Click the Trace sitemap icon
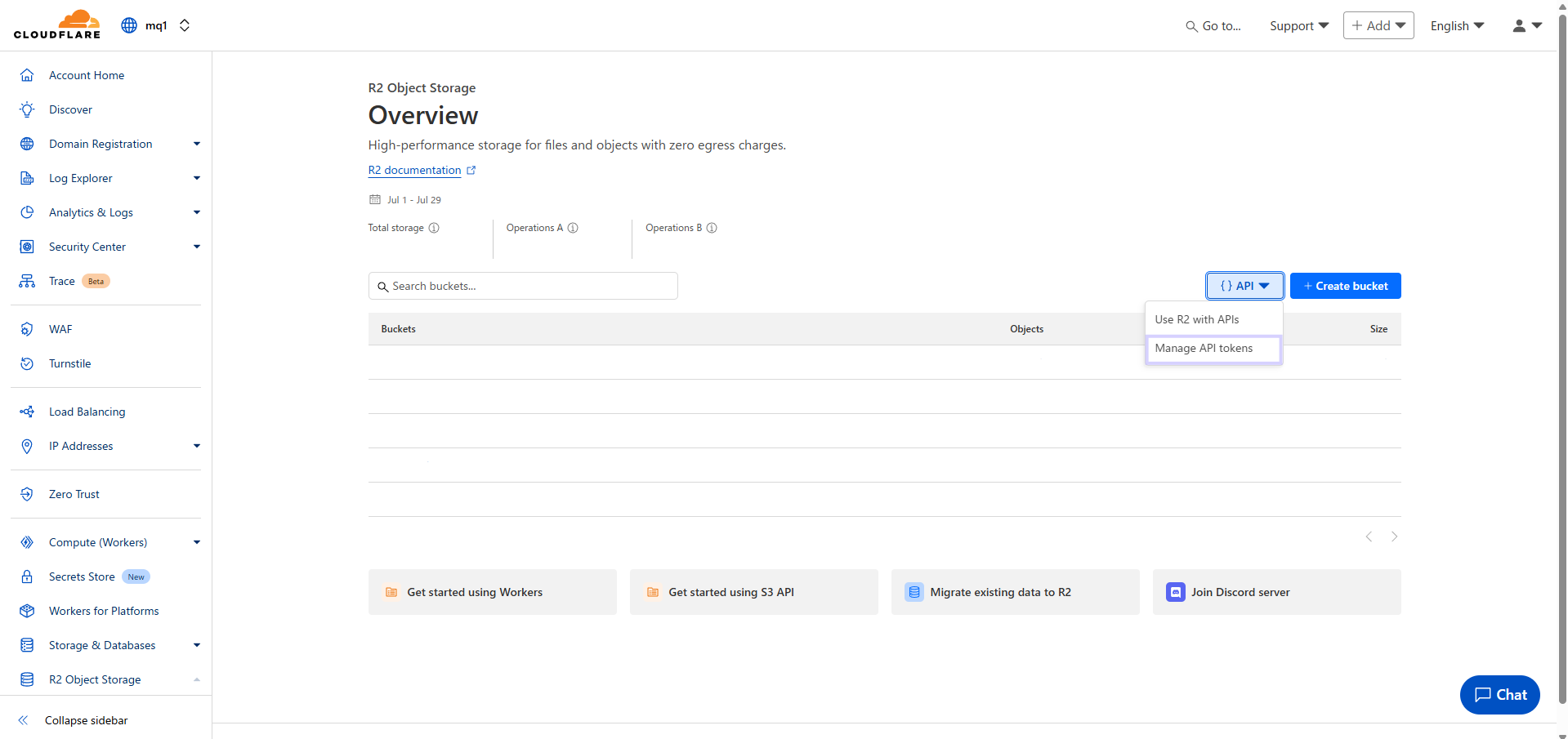The width and height of the screenshot is (1568, 739). 27,281
